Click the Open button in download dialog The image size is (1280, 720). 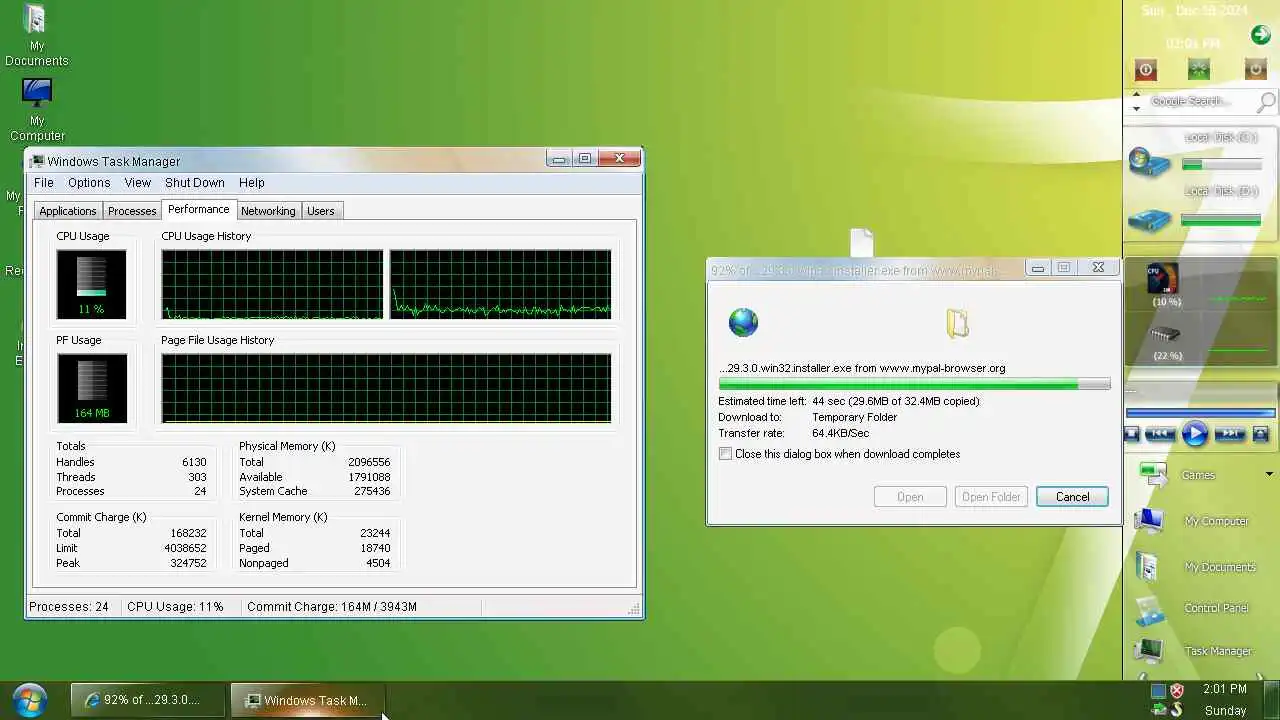tap(910, 497)
